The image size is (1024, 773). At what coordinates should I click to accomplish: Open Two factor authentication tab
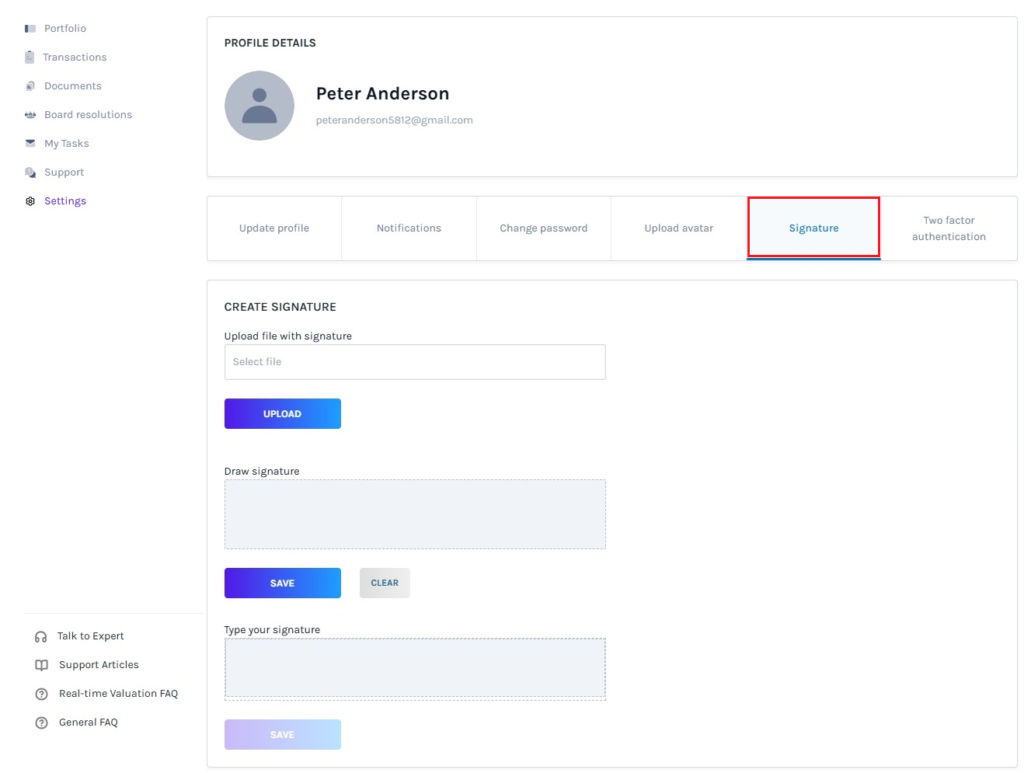click(x=949, y=228)
